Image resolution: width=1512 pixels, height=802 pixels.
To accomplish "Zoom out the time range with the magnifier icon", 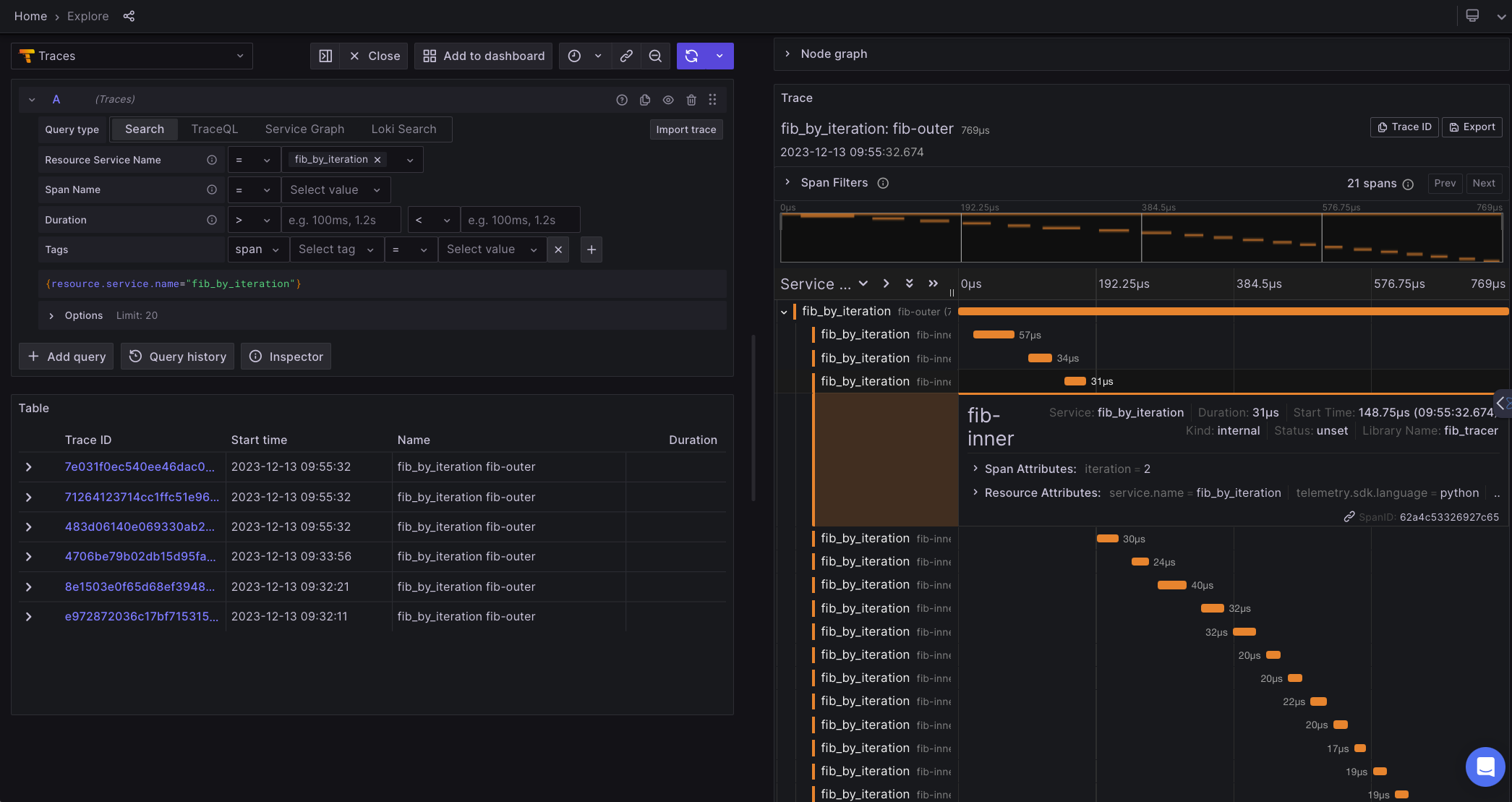I will click(655, 56).
